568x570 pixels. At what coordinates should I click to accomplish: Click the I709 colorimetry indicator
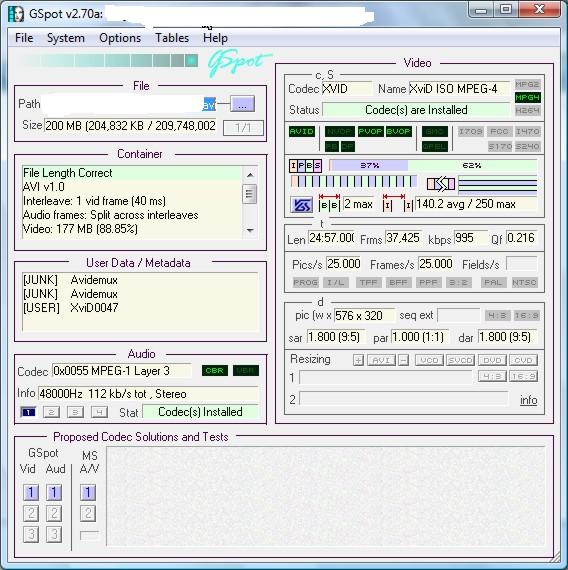click(x=470, y=131)
